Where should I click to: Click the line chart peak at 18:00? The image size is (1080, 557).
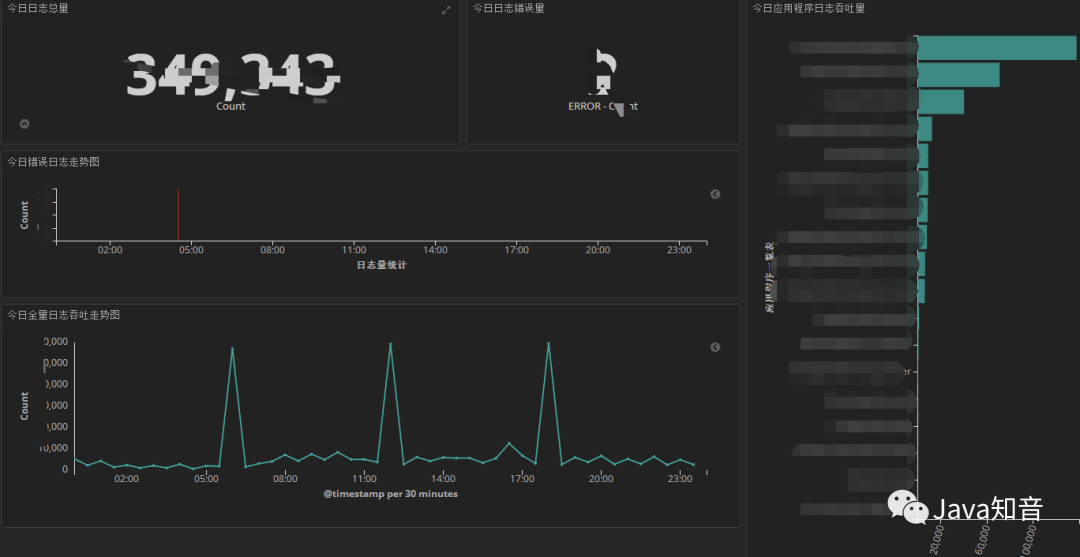click(x=548, y=343)
